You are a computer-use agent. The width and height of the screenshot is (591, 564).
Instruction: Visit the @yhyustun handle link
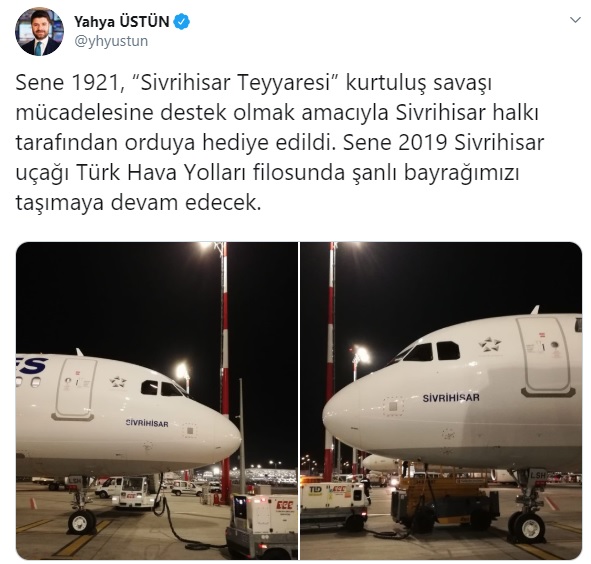click(111, 41)
